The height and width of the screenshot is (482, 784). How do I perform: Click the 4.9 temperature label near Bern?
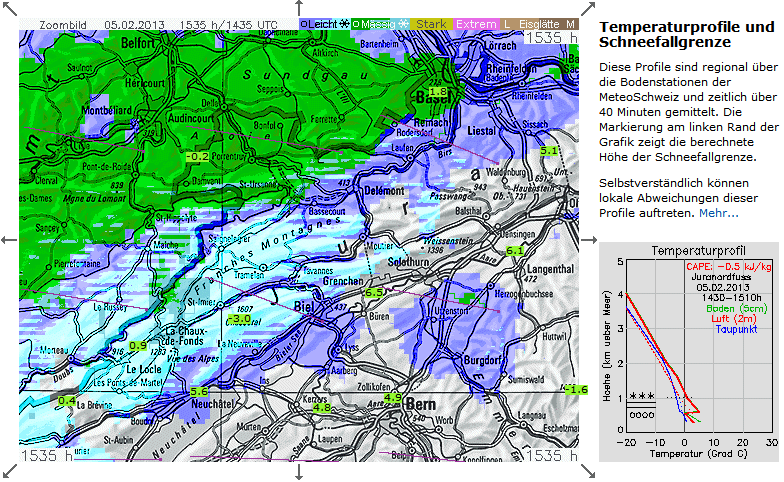pyautogui.click(x=392, y=398)
